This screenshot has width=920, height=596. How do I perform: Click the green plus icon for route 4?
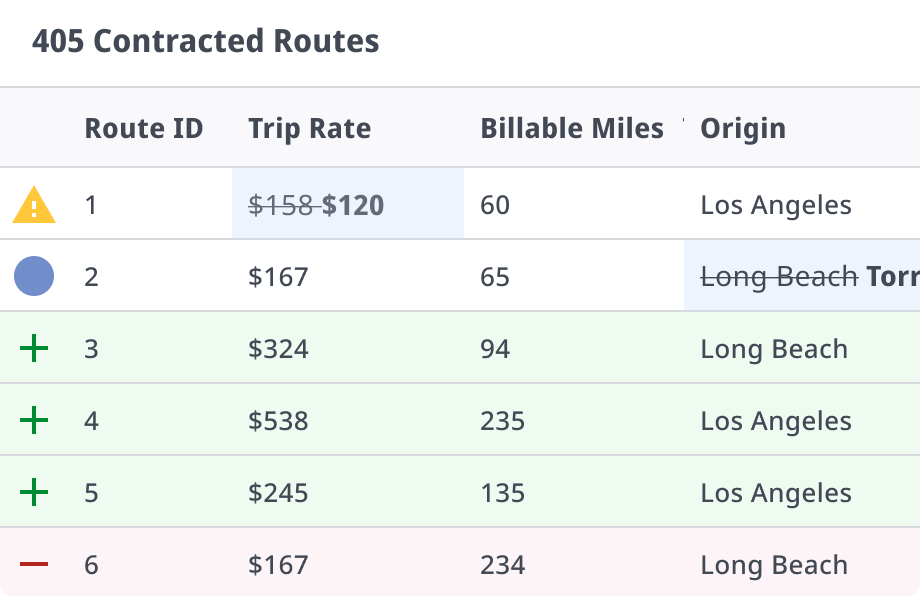[x=34, y=421]
